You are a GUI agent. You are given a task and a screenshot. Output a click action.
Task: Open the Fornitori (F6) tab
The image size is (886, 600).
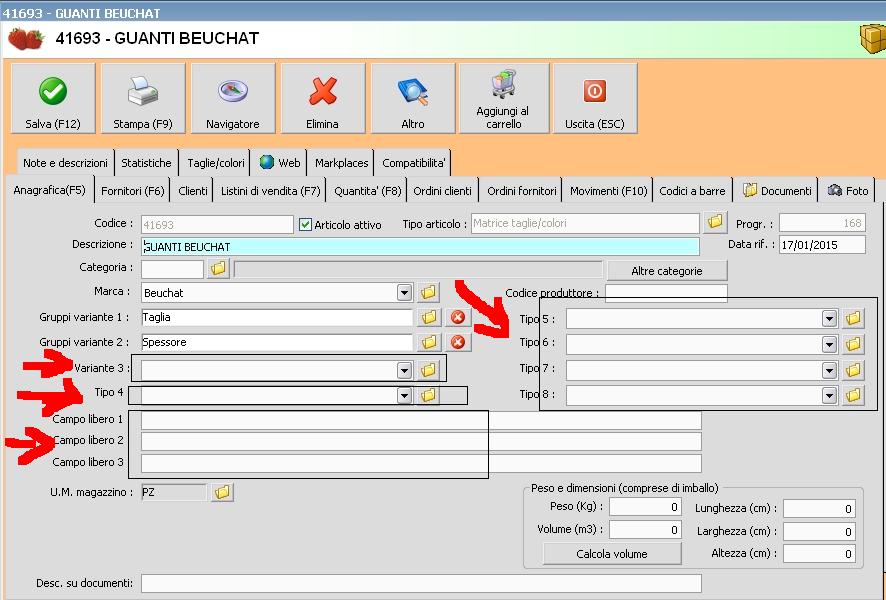tap(133, 191)
